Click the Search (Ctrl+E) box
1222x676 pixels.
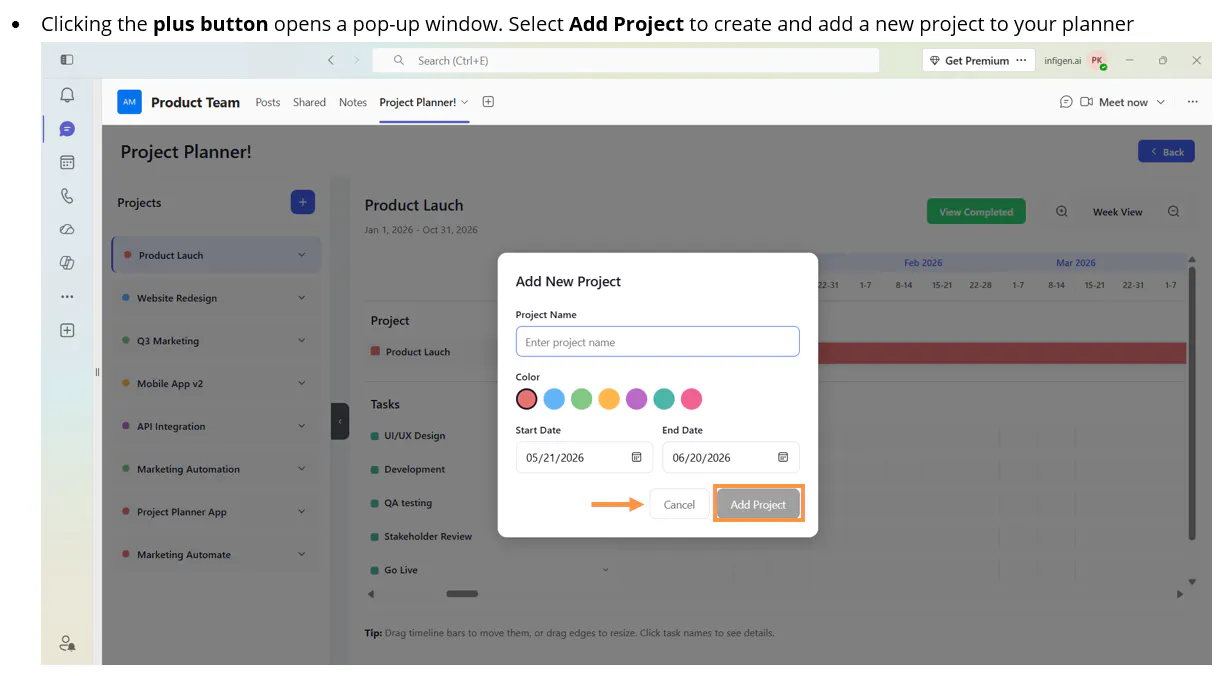[626, 60]
